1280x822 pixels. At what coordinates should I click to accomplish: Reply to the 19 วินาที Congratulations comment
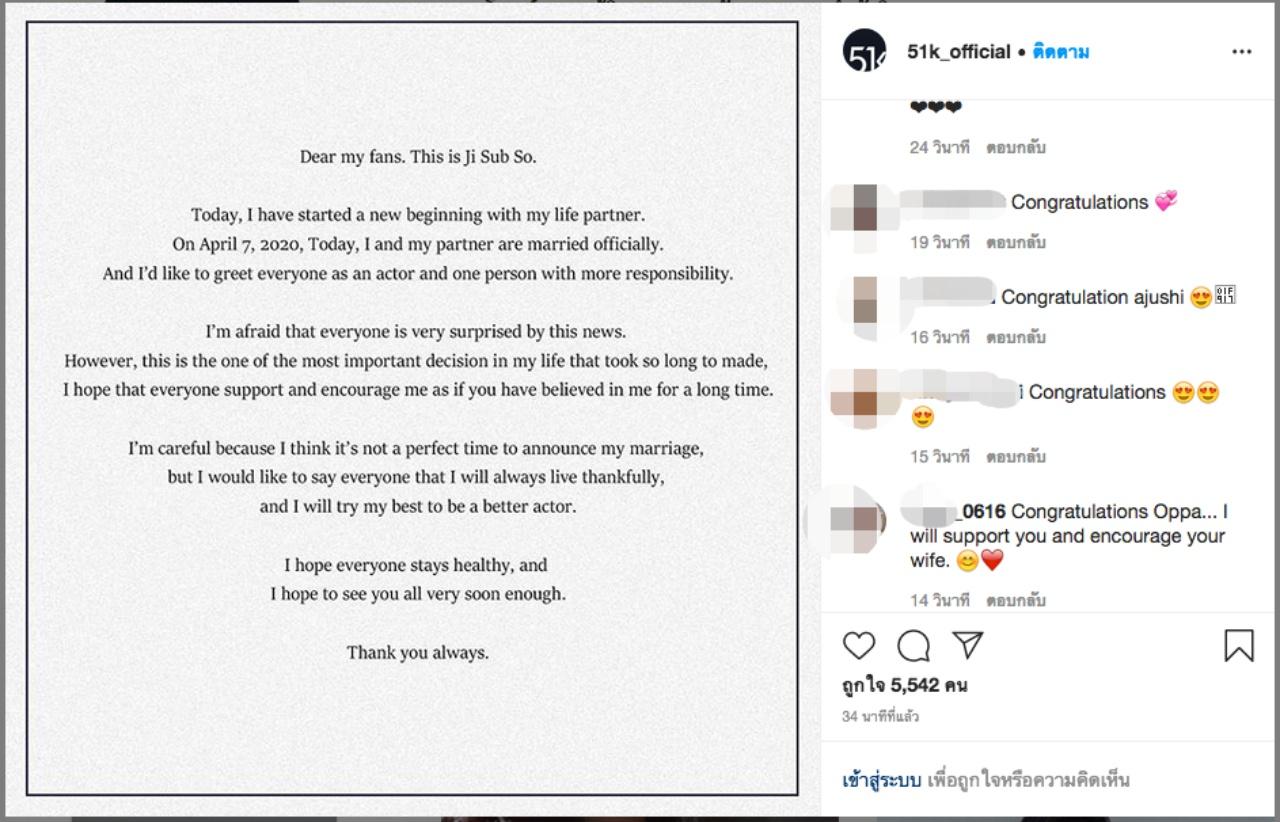[x=1015, y=243]
